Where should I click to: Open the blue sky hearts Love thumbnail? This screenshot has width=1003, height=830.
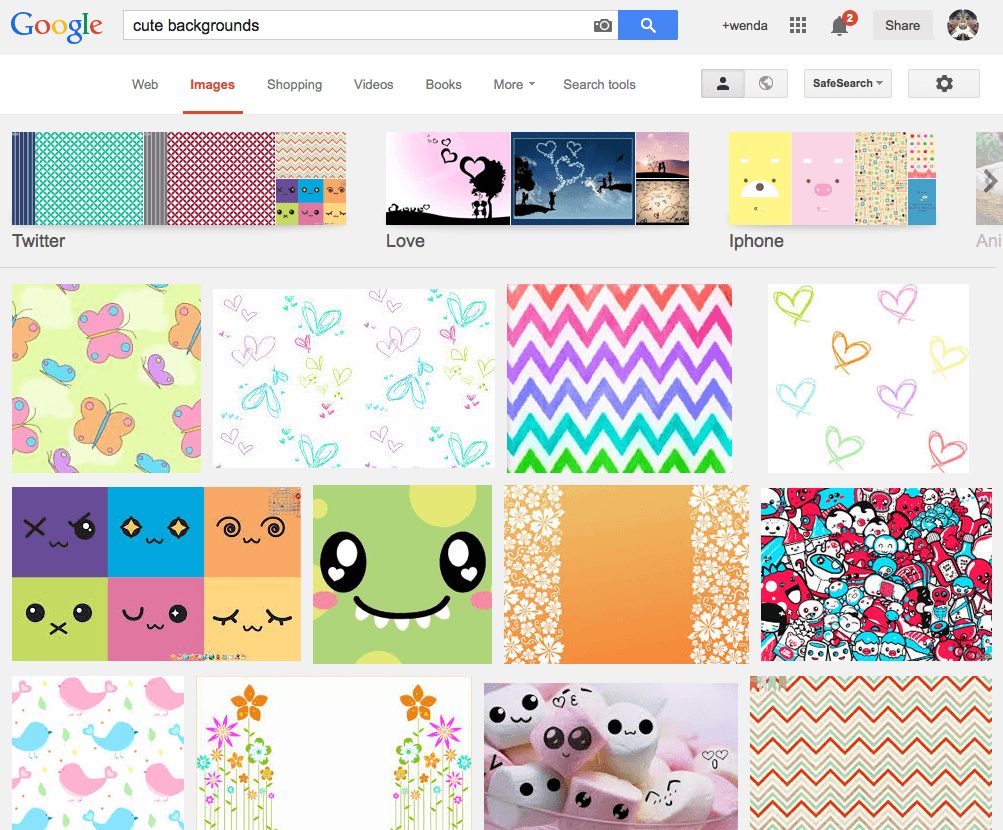pyautogui.click(x=573, y=178)
